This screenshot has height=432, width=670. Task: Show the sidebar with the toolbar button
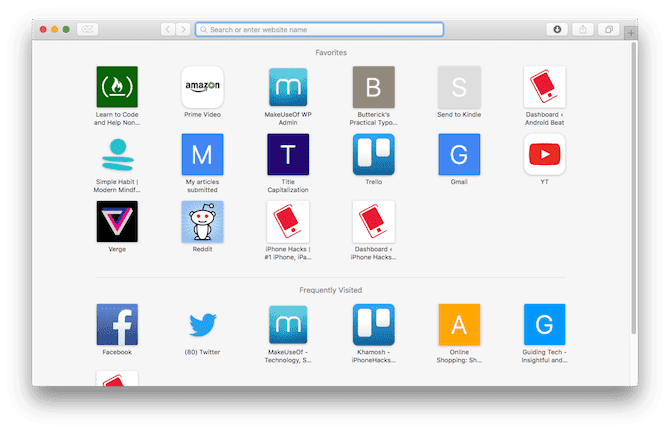tap(88, 29)
